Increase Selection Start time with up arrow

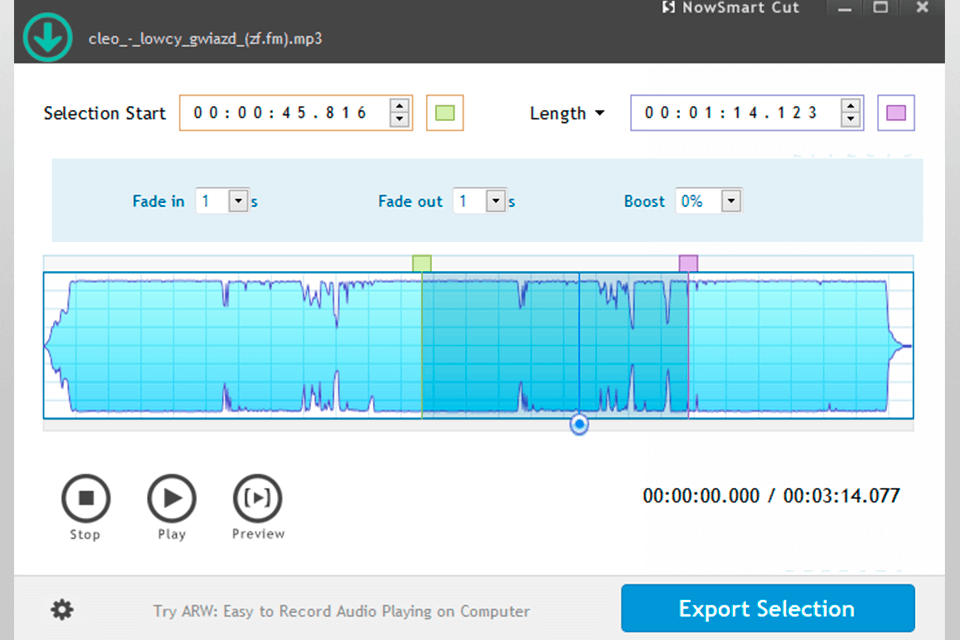(x=399, y=105)
